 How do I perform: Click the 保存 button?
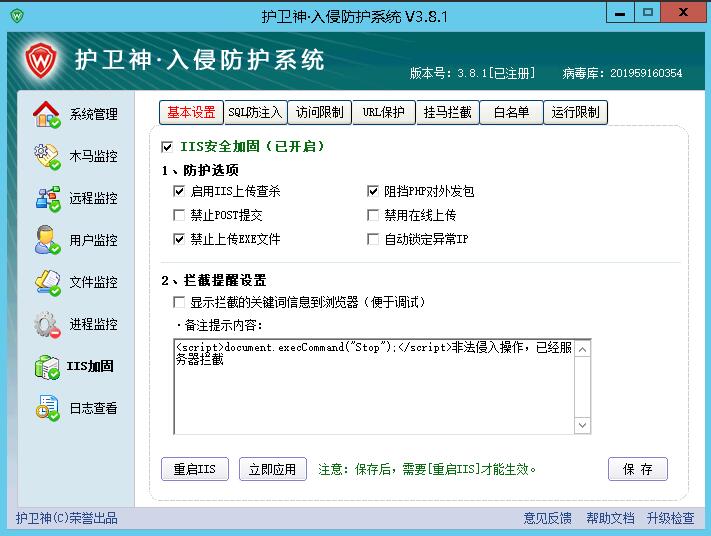click(x=638, y=469)
